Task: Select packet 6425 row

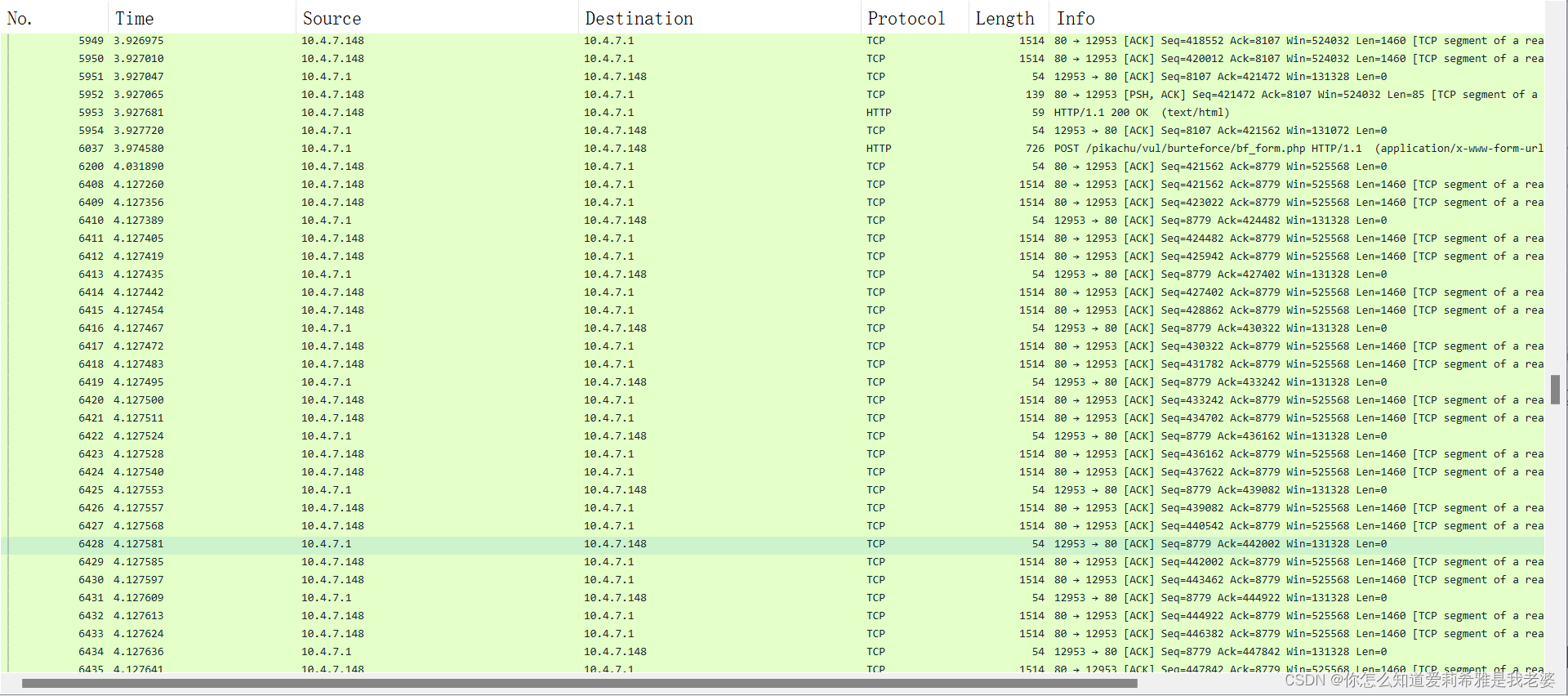Action: pyautogui.click(x=772, y=490)
